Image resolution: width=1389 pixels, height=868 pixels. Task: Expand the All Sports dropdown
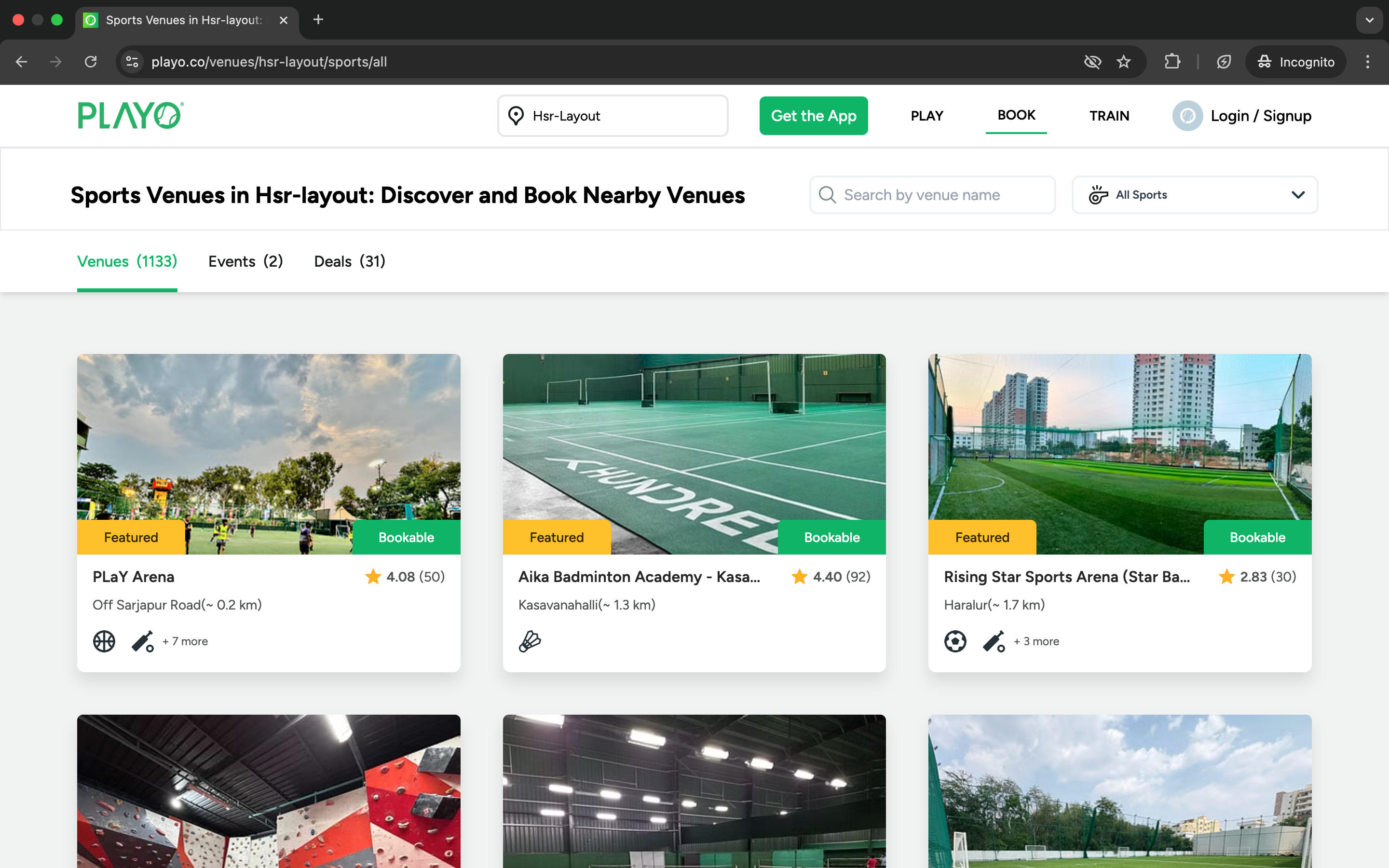click(x=1195, y=195)
